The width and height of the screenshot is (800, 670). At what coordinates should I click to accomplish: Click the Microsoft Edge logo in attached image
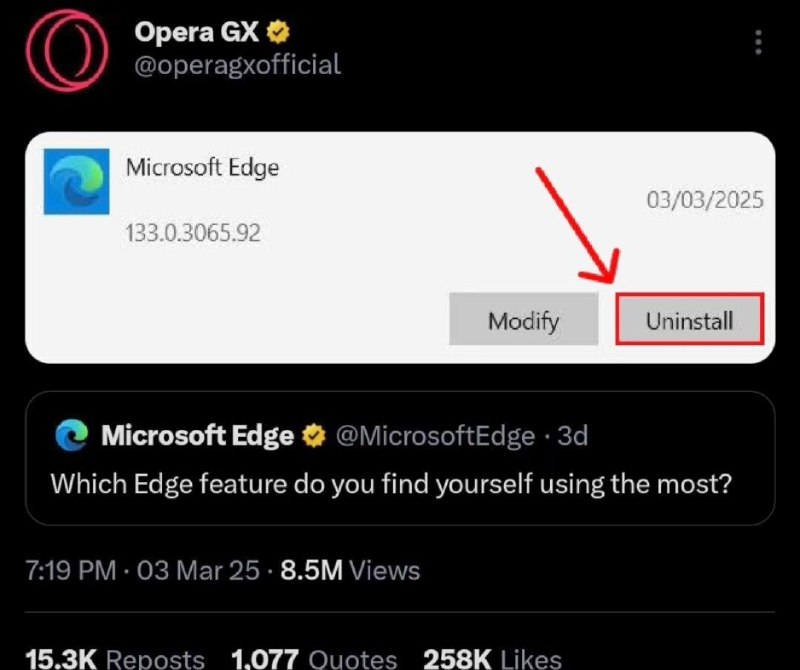coord(77,181)
